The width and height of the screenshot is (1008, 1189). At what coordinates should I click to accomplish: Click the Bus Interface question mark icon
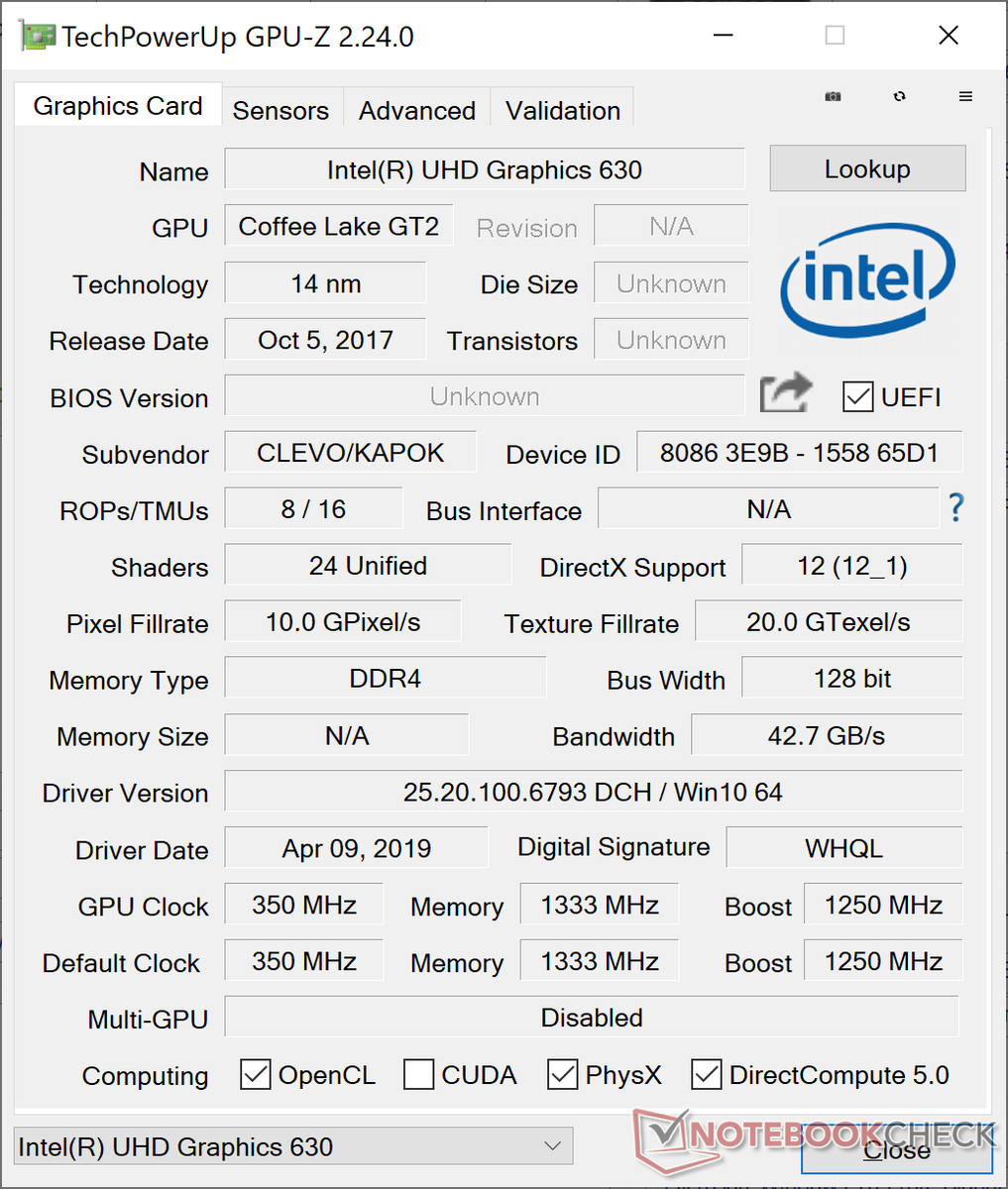(955, 508)
